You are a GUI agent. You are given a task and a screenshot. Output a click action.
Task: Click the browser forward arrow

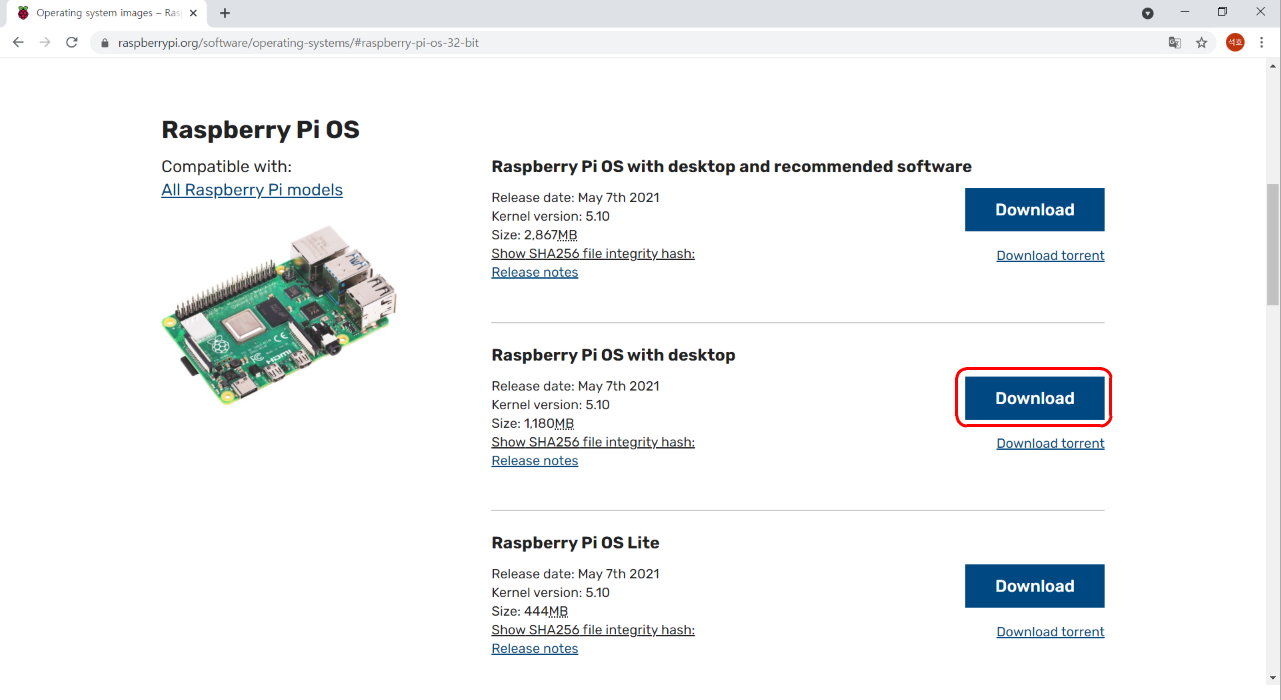click(45, 43)
